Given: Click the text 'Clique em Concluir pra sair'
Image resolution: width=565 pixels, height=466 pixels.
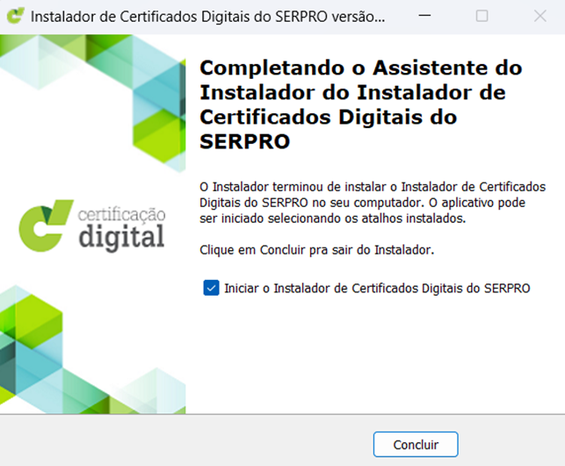Looking at the screenshot, I should coord(317,250).
